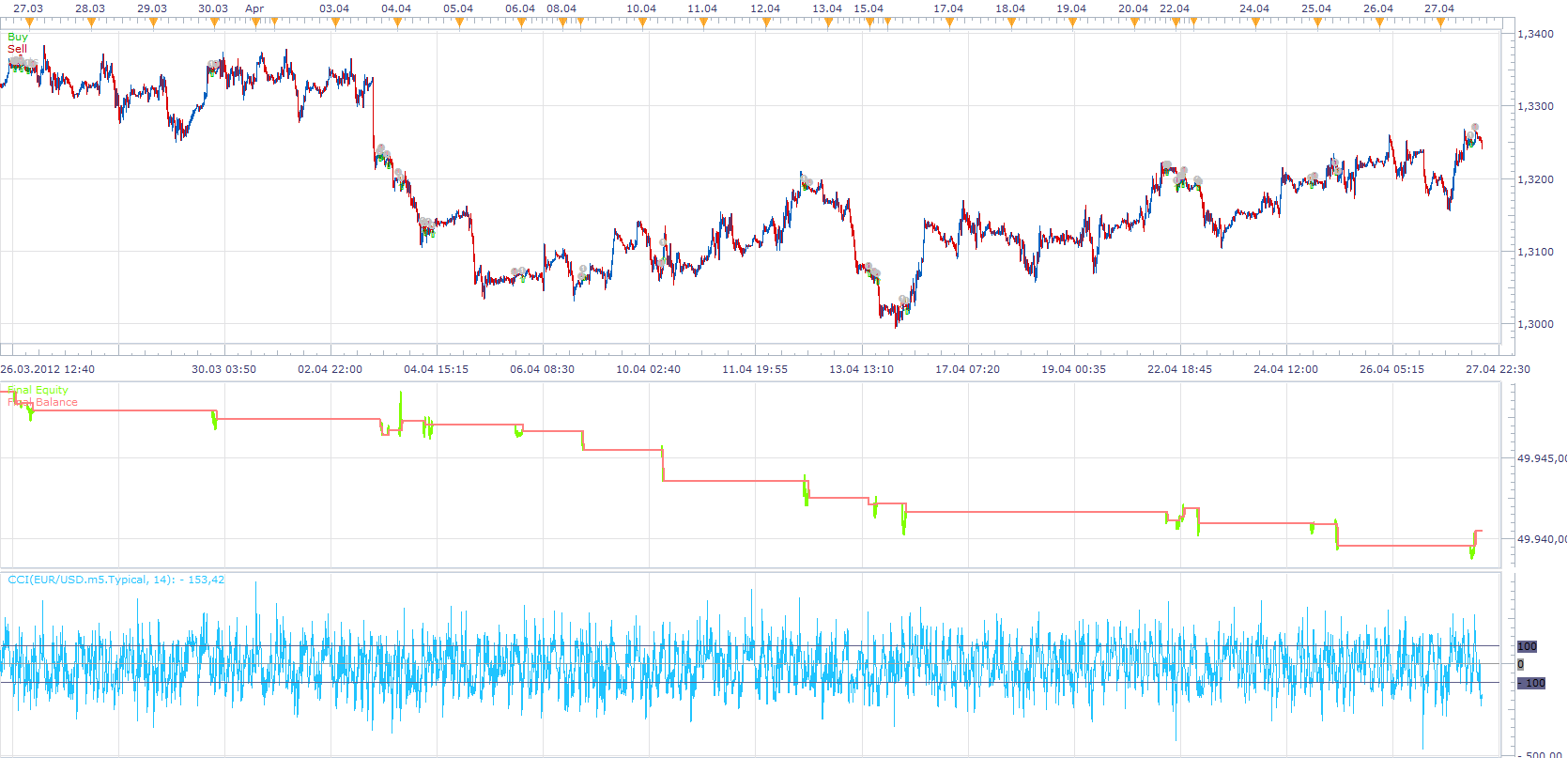Click the red Sell legend label
The height and width of the screenshot is (758, 1568).
point(18,49)
